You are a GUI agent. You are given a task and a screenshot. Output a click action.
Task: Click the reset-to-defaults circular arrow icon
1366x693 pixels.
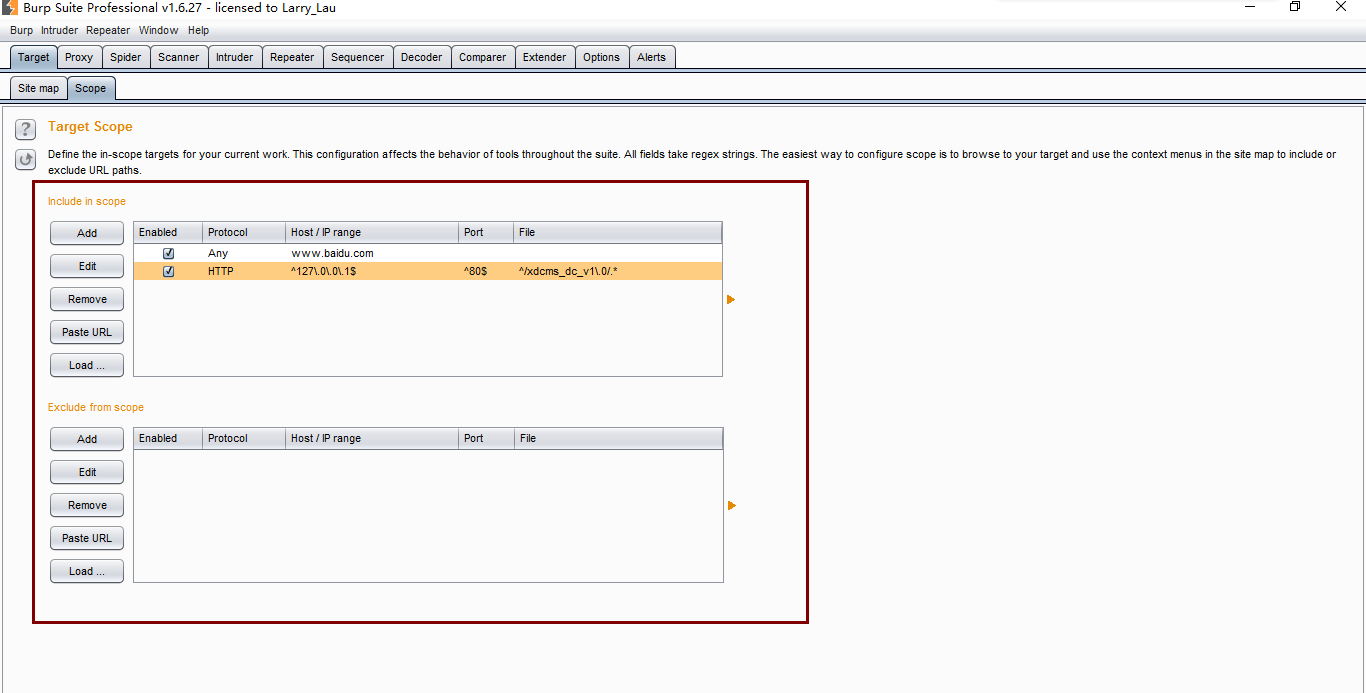pyautogui.click(x=25, y=159)
